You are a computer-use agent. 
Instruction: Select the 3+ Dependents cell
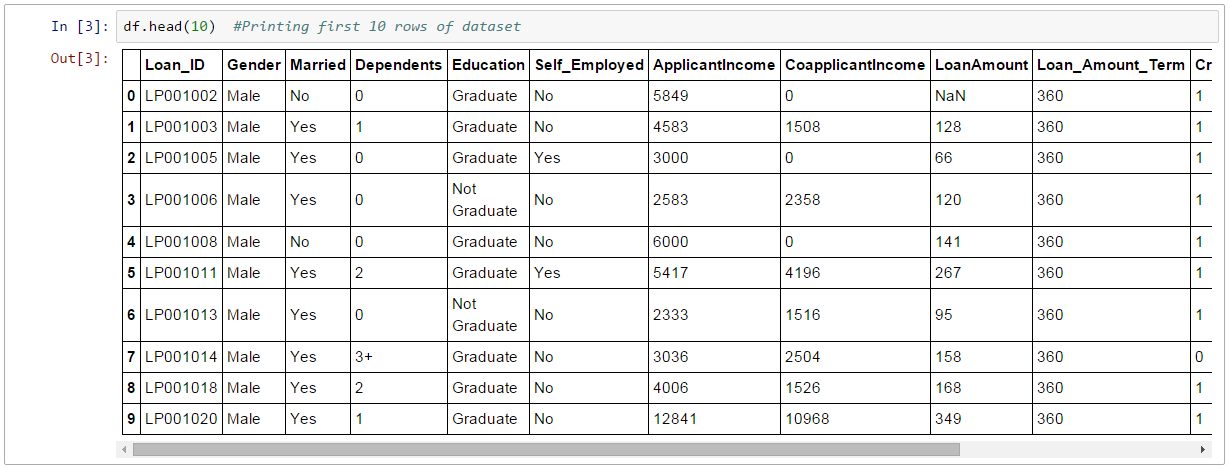click(363, 357)
